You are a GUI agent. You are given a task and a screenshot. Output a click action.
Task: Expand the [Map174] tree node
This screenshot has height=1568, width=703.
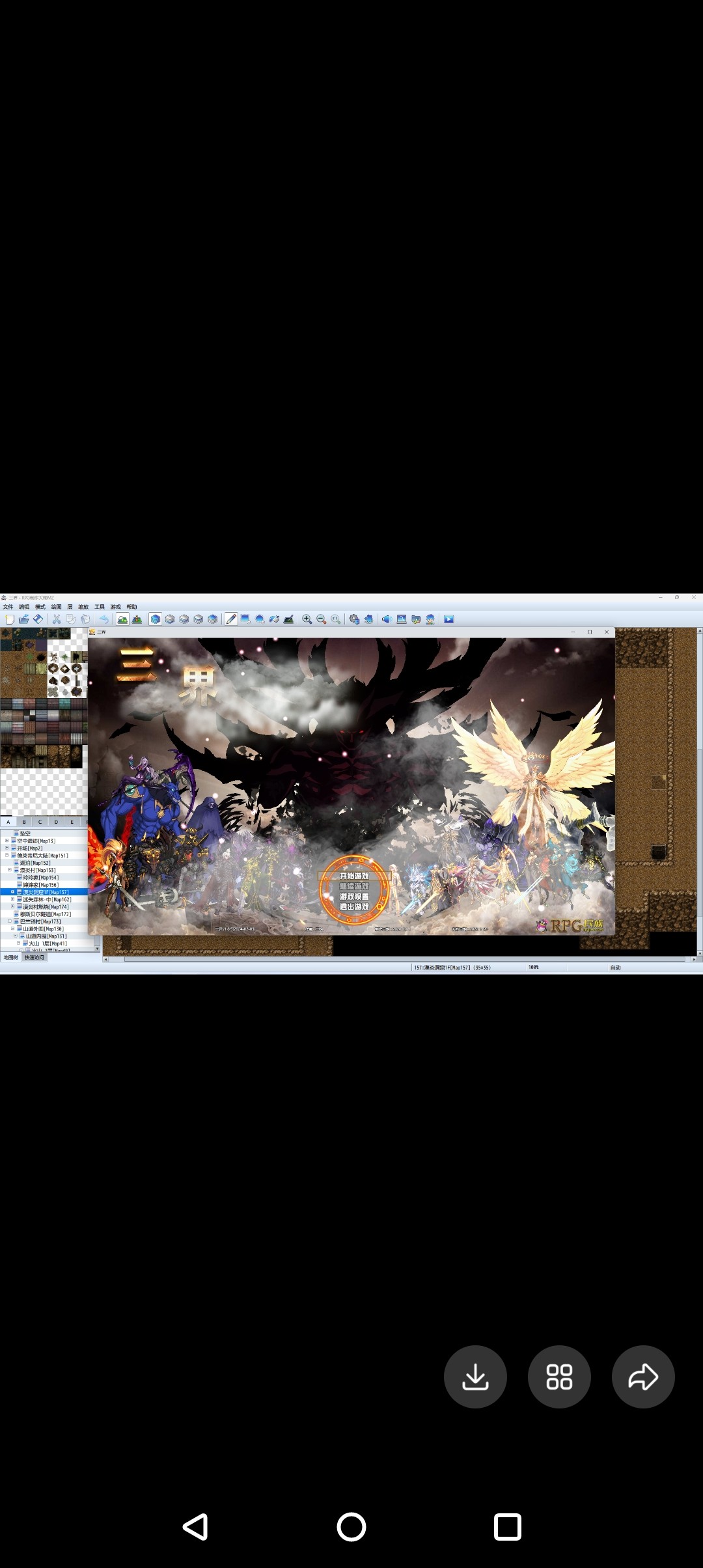pos(12,906)
